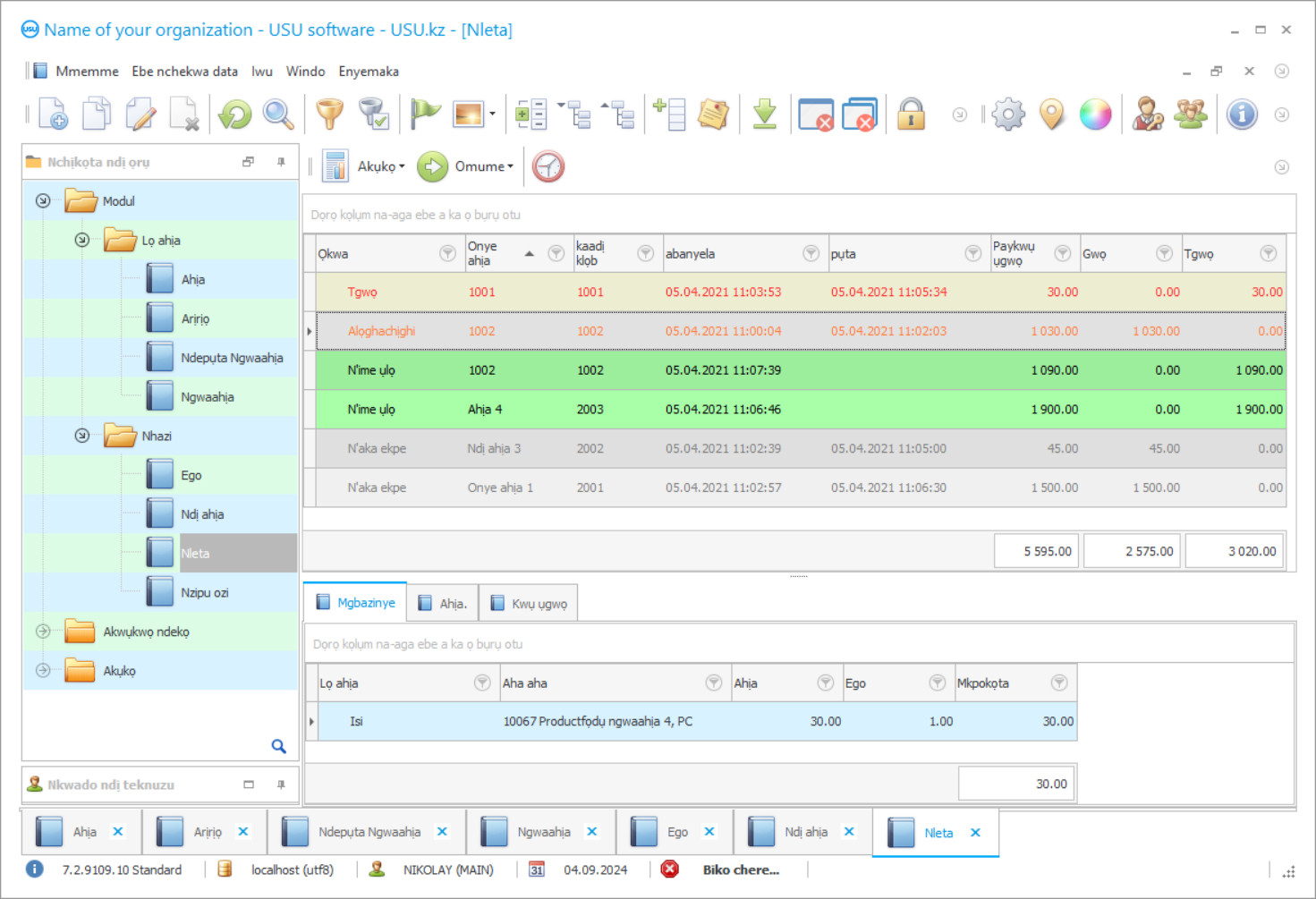Open the search magnifier tool
The height and width of the screenshot is (899, 1316).
[x=278, y=114]
